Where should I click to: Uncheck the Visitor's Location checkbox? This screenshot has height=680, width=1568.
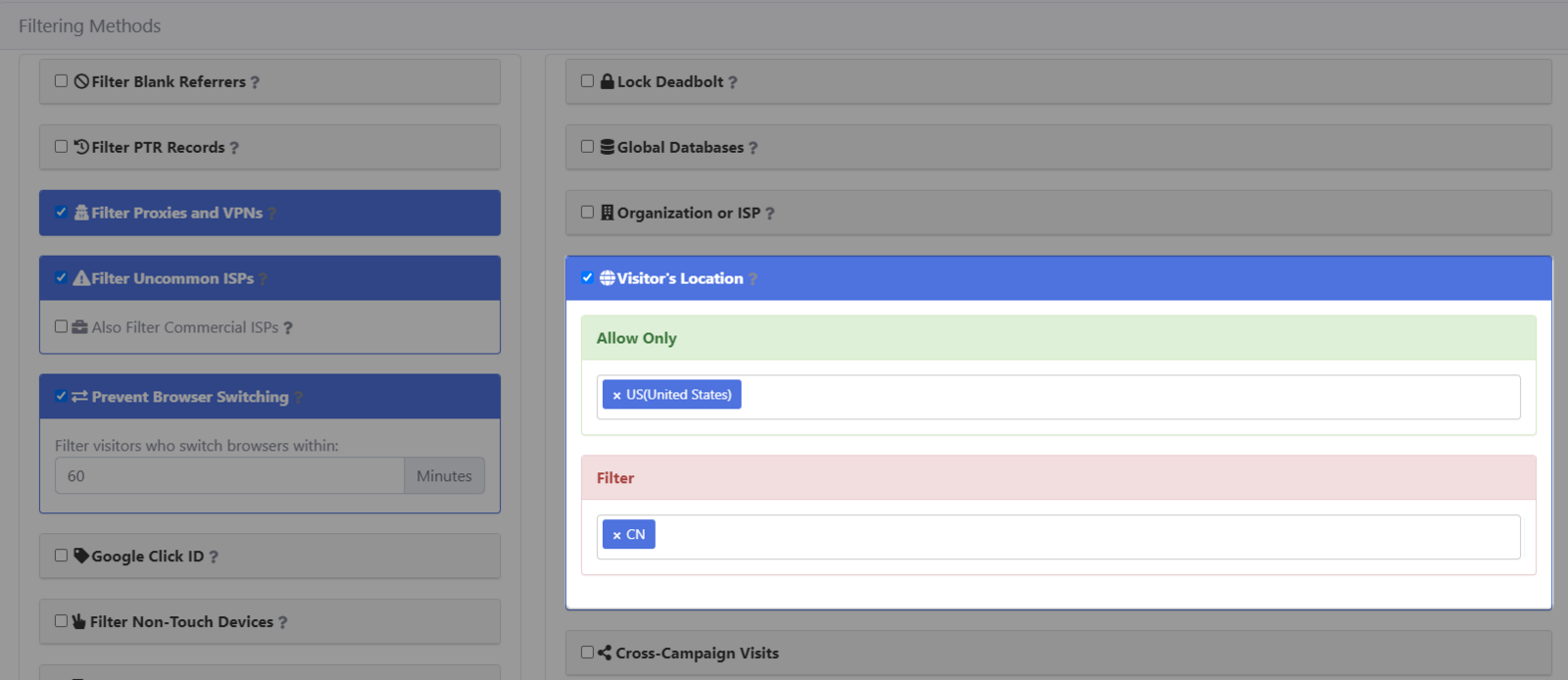[587, 278]
